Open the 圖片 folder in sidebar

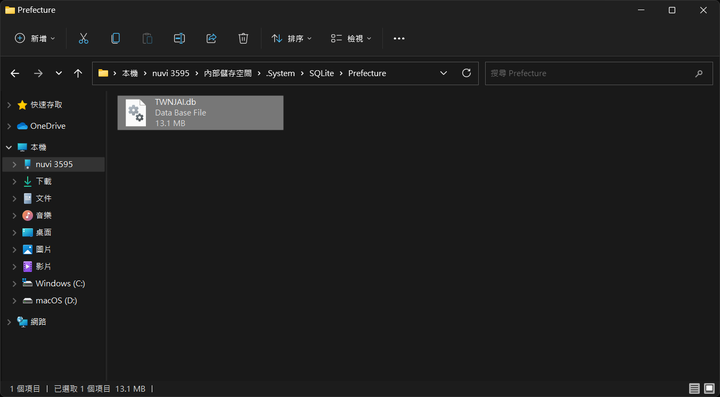(x=44, y=249)
